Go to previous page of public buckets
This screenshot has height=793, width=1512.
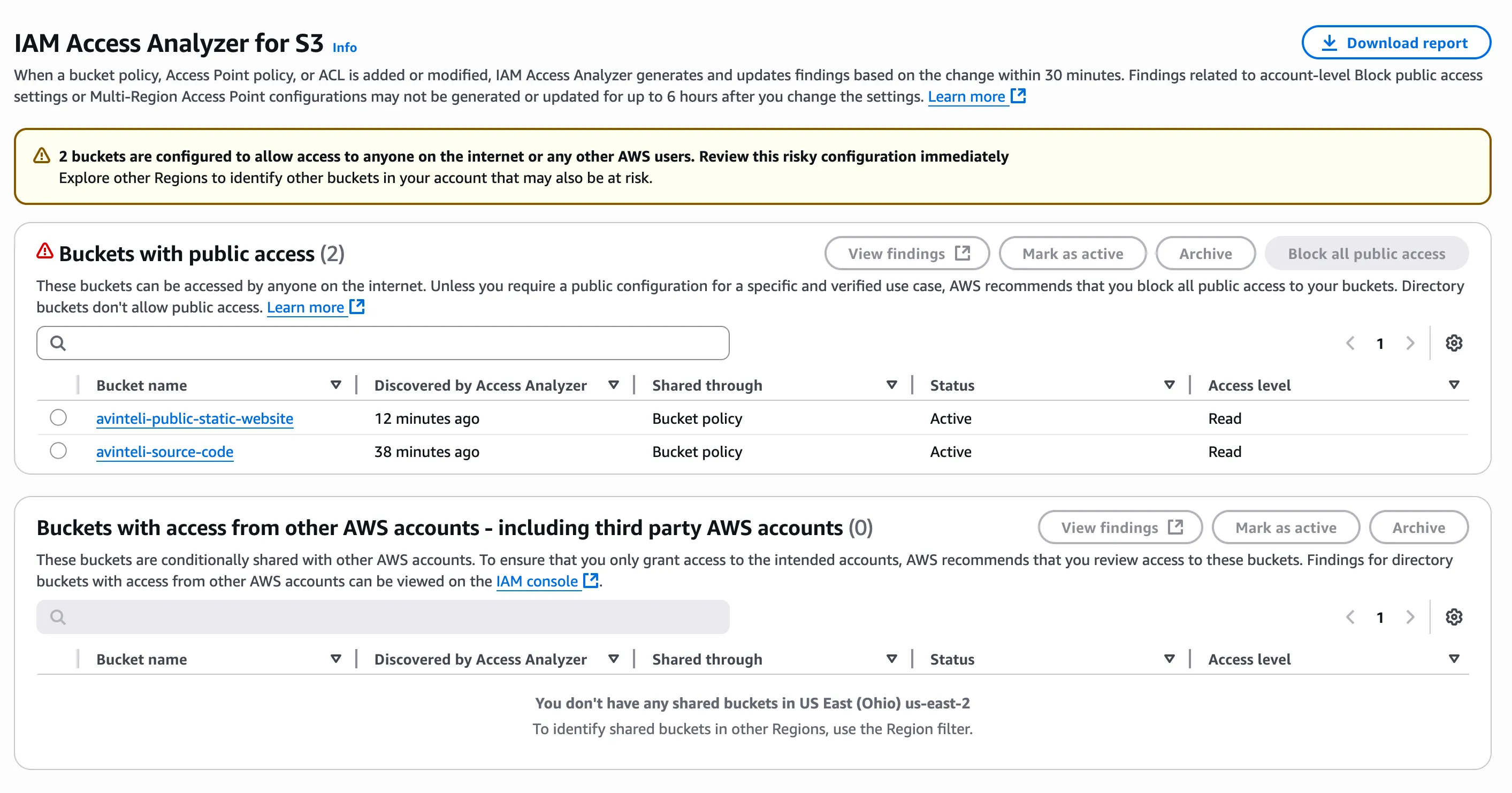[x=1350, y=344]
